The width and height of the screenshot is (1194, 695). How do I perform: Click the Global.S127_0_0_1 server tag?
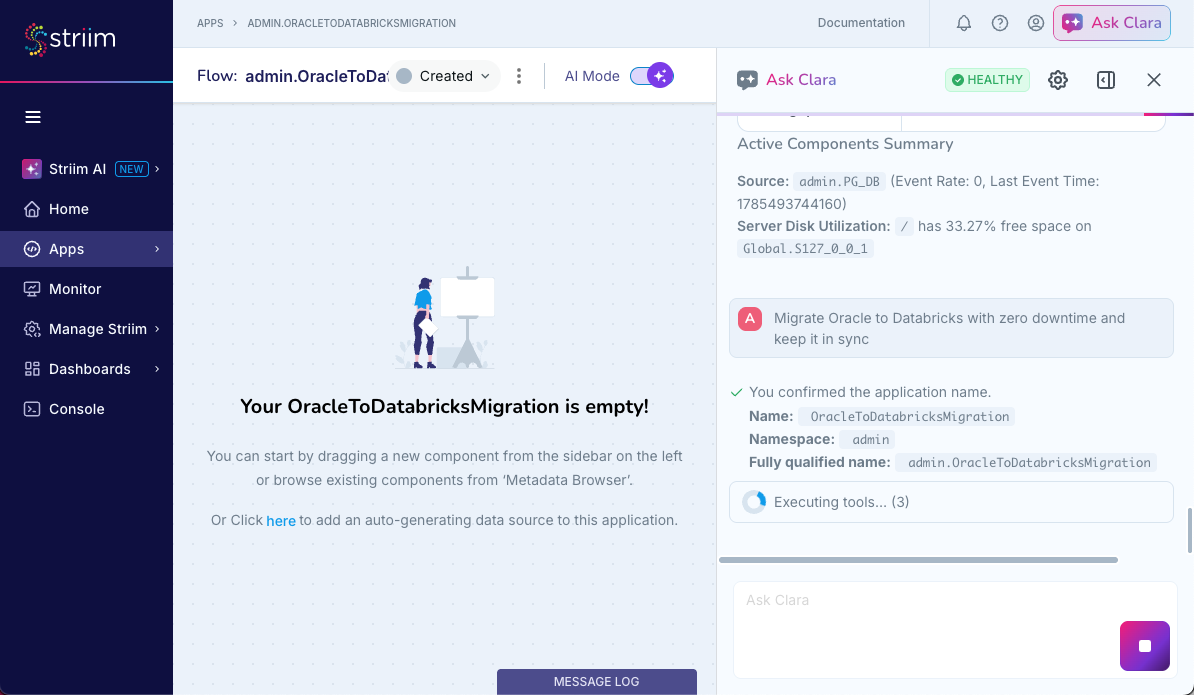[x=805, y=249]
